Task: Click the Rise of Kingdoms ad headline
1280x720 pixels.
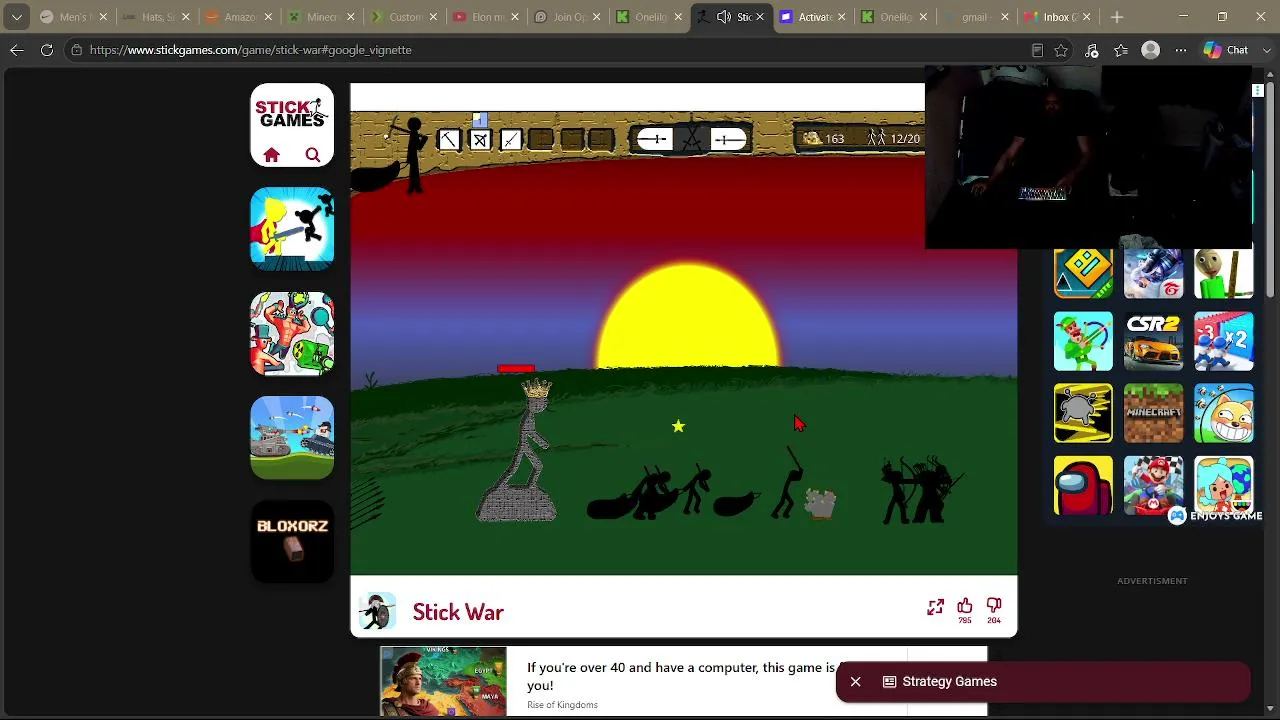Action: (x=681, y=676)
